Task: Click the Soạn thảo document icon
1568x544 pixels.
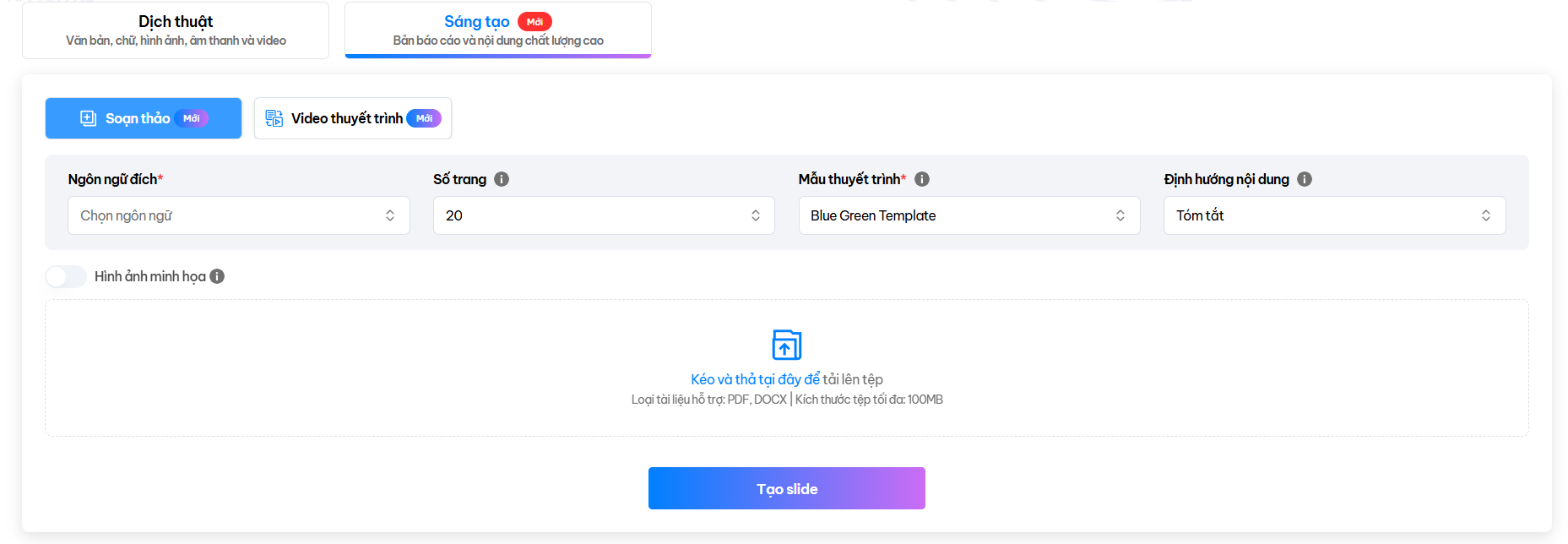Action: [88, 118]
